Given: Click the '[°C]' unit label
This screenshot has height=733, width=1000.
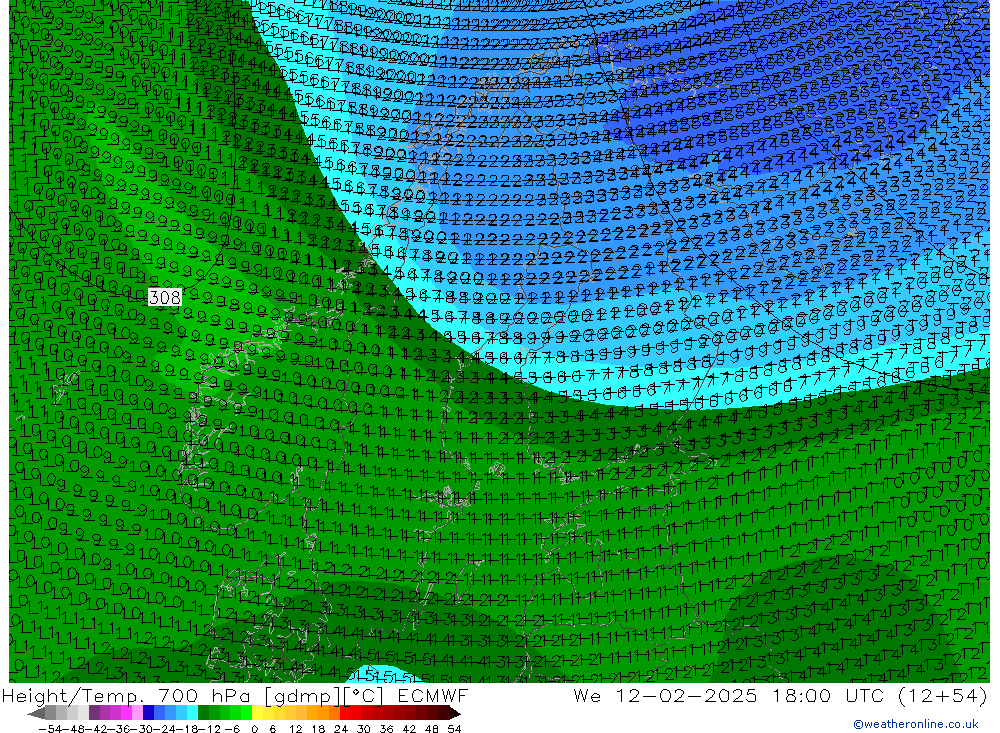Looking at the screenshot, I should [x=365, y=695].
